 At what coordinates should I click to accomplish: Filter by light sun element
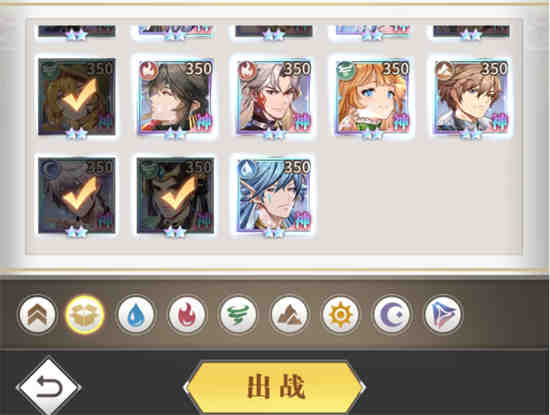[x=340, y=315]
